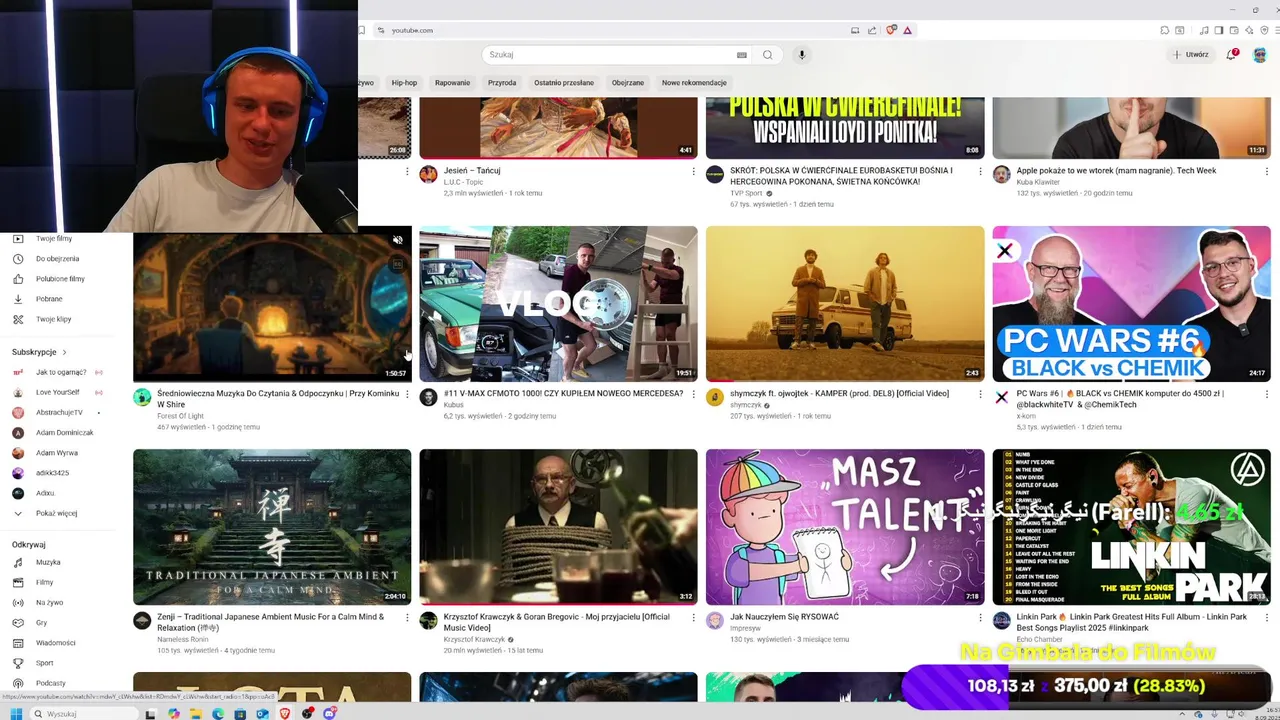Open the media control music note icon
Screen dimensions: 1280x720
click(x=1204, y=30)
